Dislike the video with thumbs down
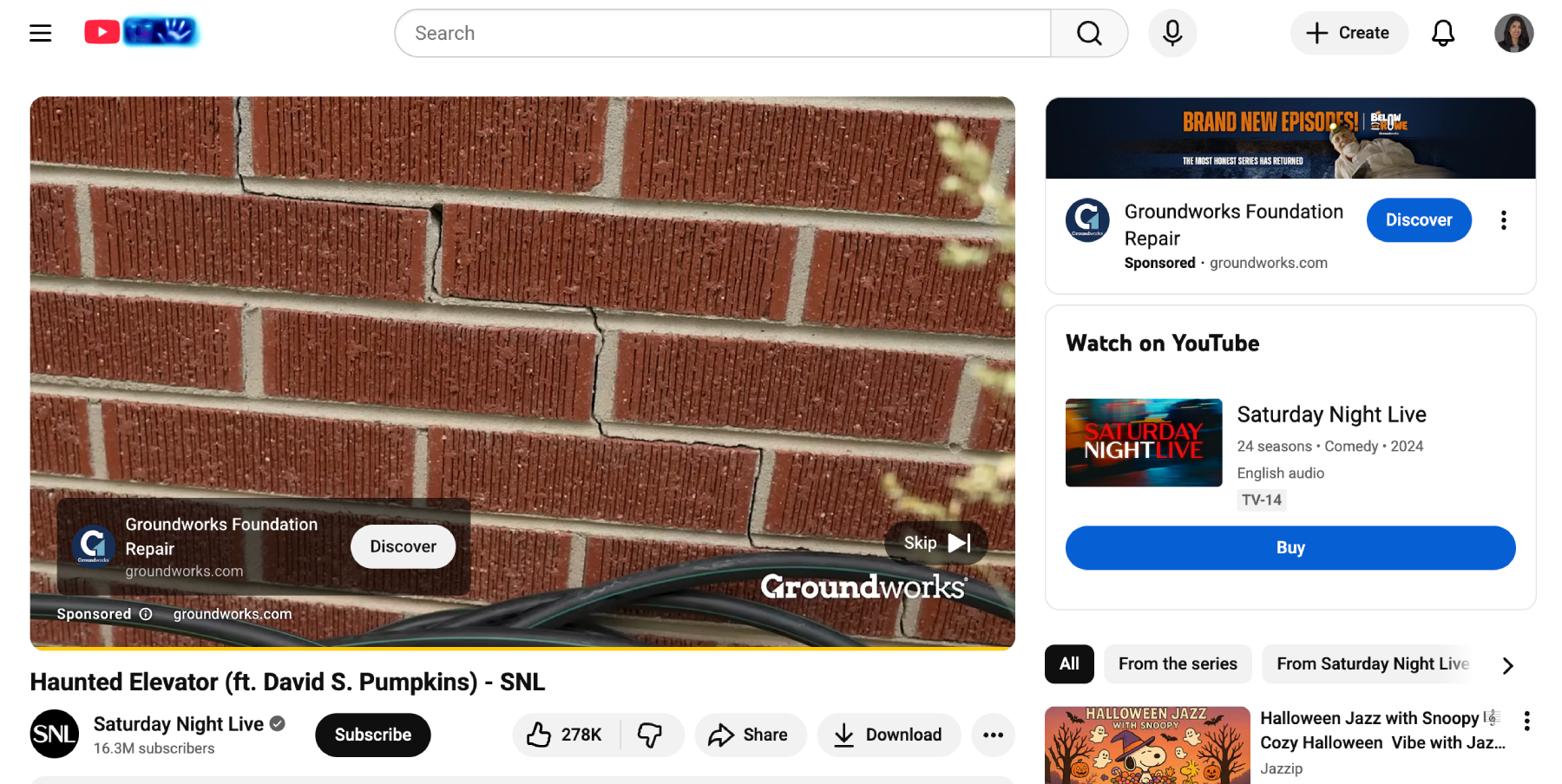The width and height of the screenshot is (1562, 784). (650, 735)
